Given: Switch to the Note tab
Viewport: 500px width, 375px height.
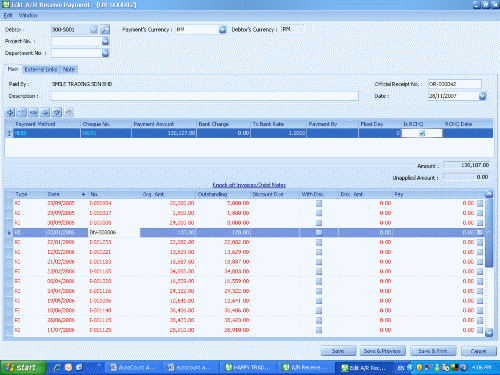Looking at the screenshot, I should tap(69, 69).
